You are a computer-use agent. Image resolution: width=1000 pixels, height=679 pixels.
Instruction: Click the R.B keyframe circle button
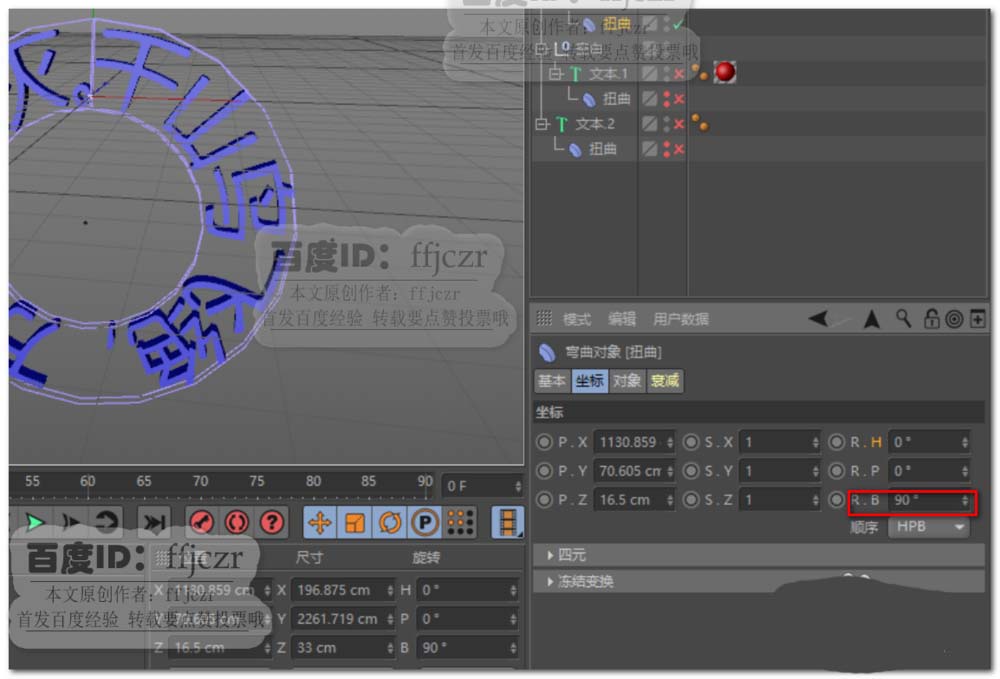[x=836, y=500]
